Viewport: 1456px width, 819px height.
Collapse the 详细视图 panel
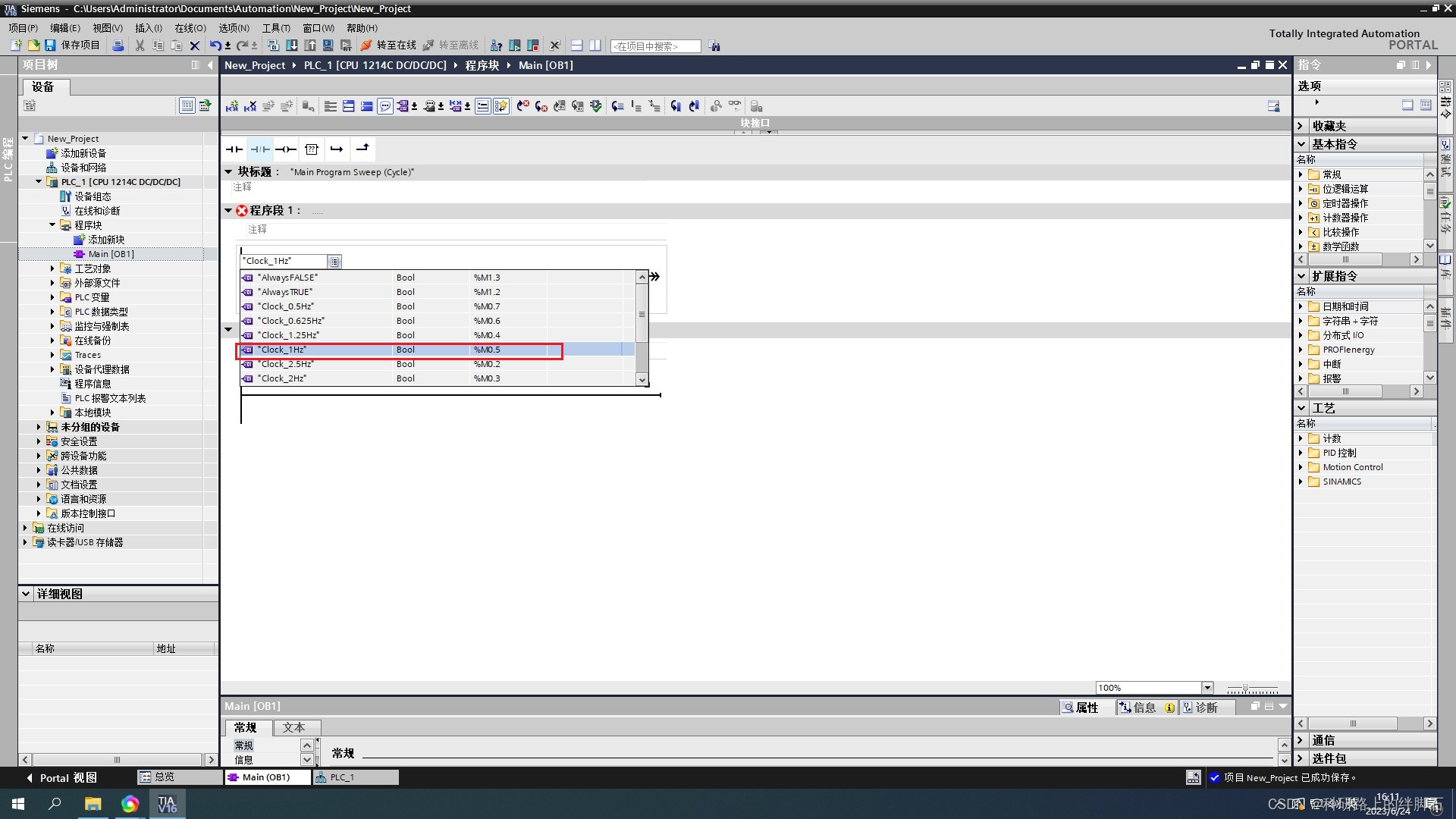pos(26,594)
